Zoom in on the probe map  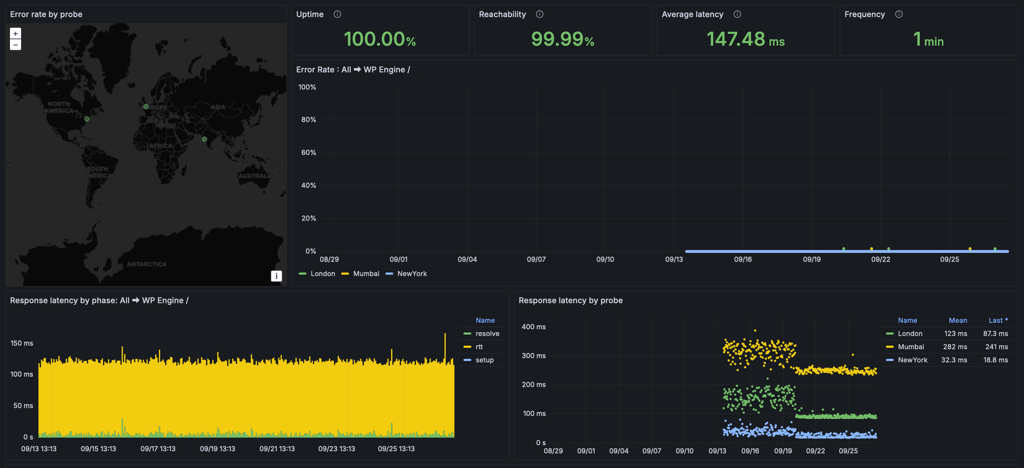point(16,33)
